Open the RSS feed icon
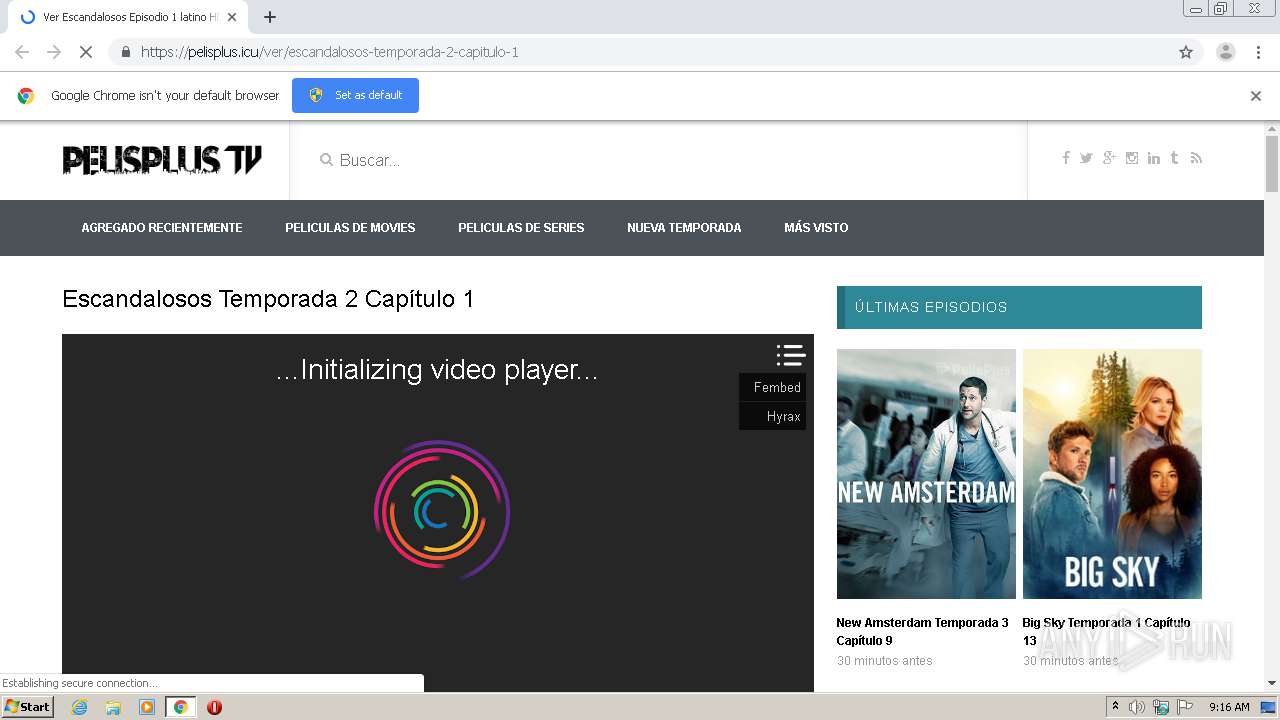This screenshot has width=1280, height=720. click(1196, 158)
